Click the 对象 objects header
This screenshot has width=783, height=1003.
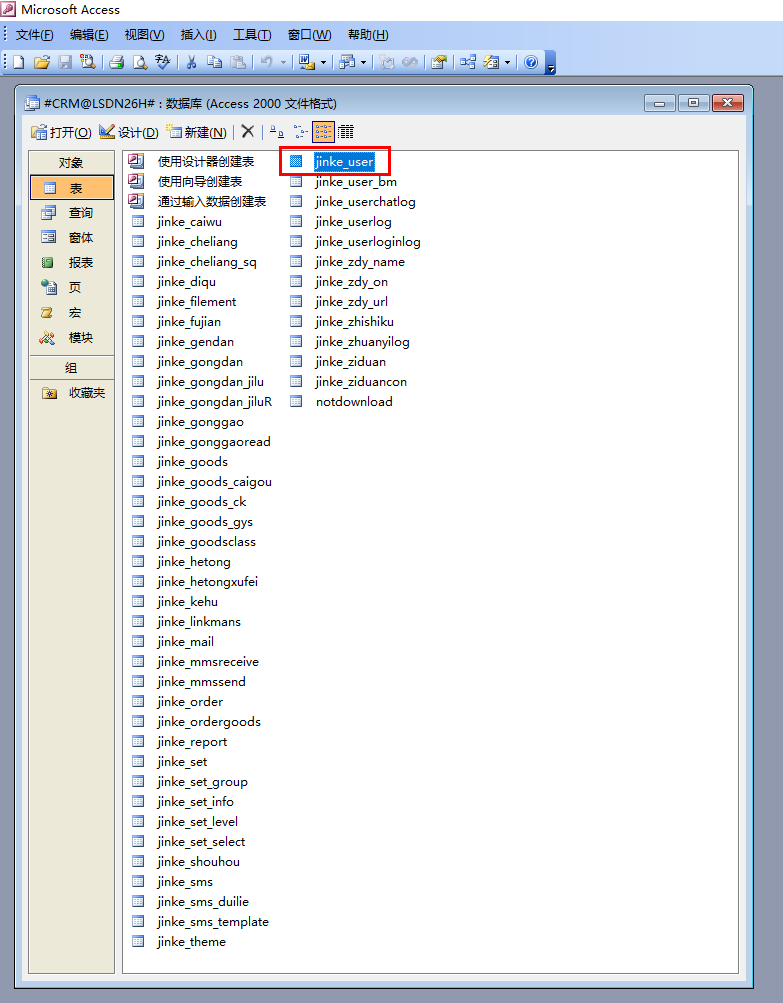[x=72, y=163]
